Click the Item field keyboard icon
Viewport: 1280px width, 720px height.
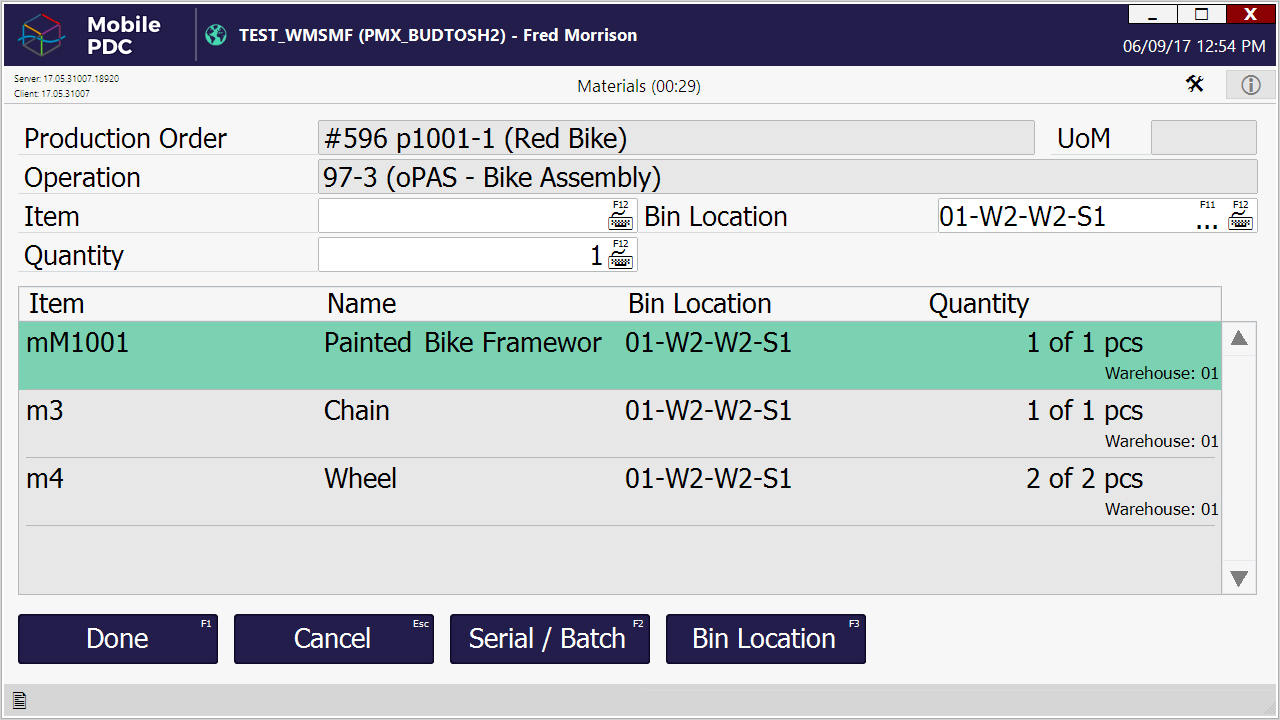pos(621,216)
